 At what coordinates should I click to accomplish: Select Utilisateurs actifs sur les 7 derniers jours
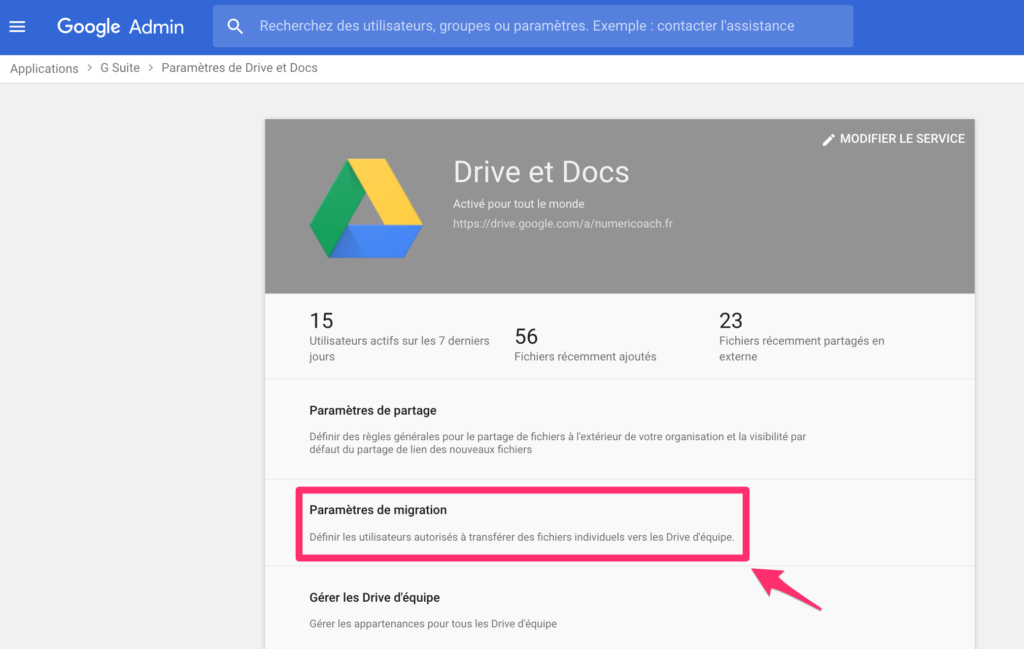point(399,349)
